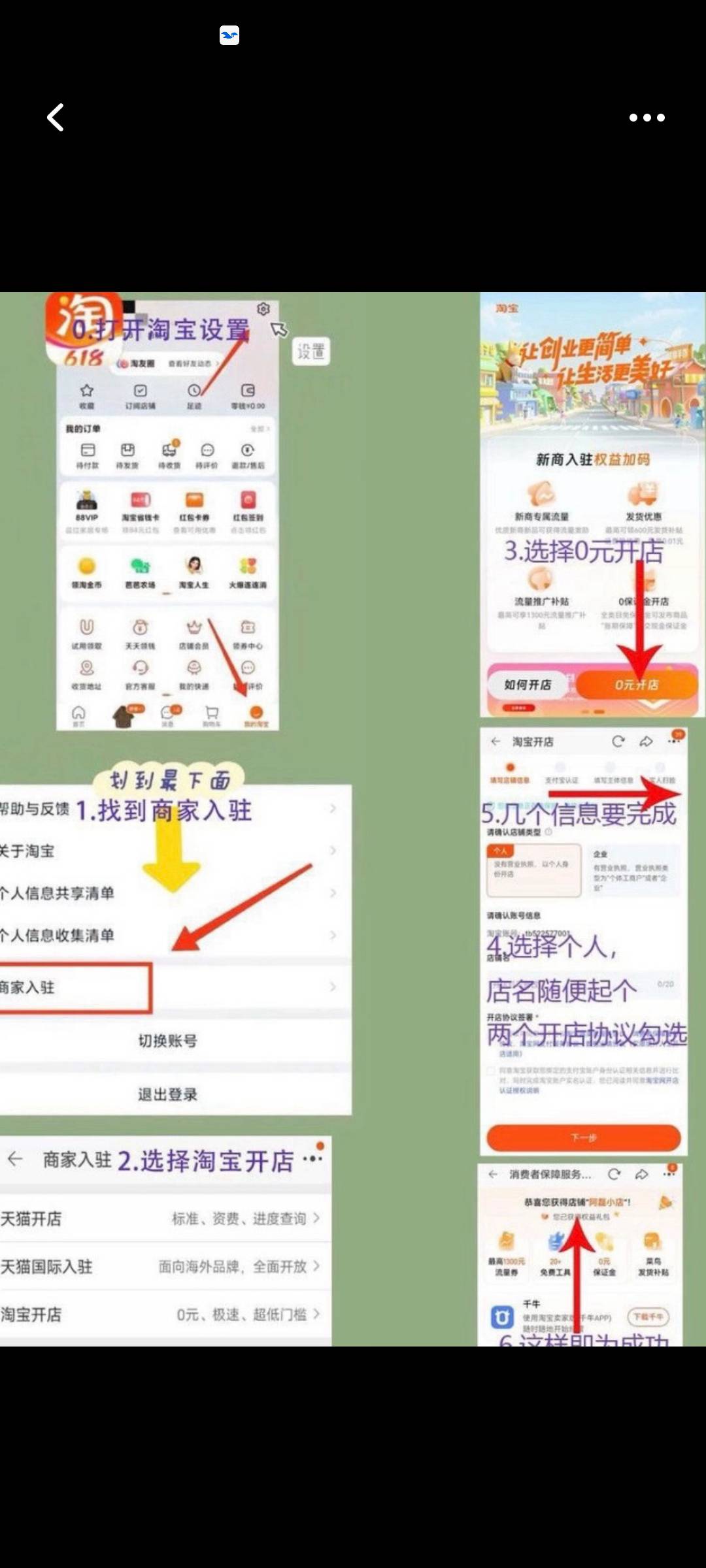Open info icon beside 请确认店铺类型

[x=548, y=832]
